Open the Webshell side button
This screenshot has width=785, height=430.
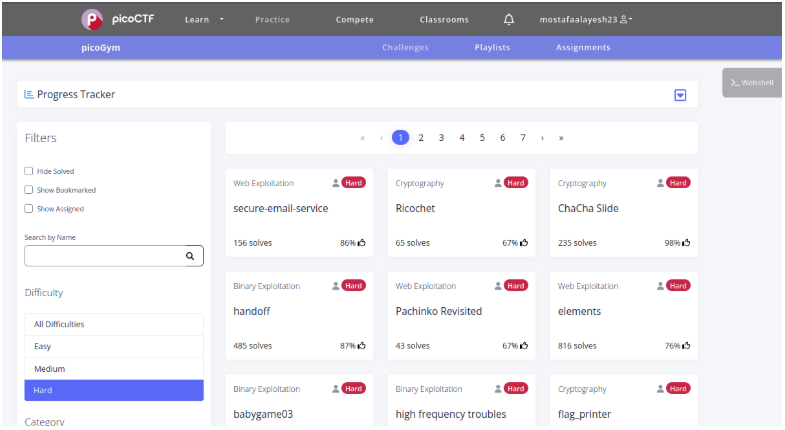pos(752,83)
